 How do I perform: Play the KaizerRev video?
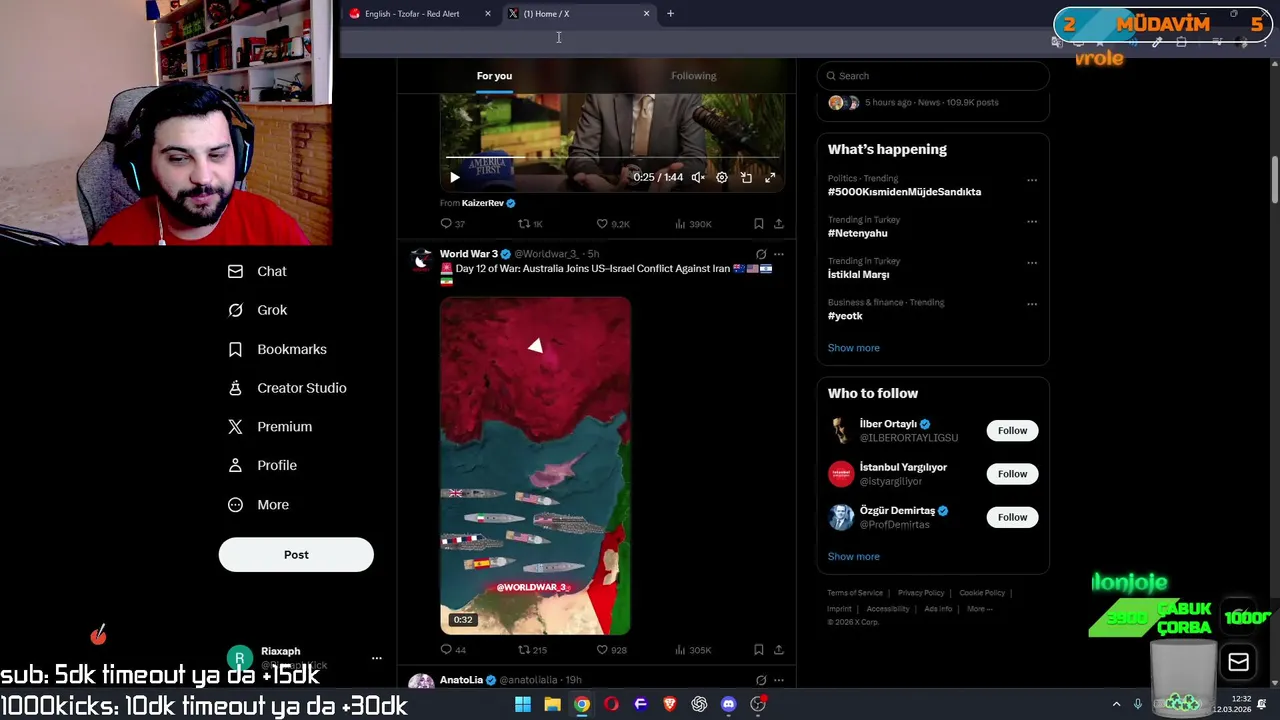[x=454, y=177]
